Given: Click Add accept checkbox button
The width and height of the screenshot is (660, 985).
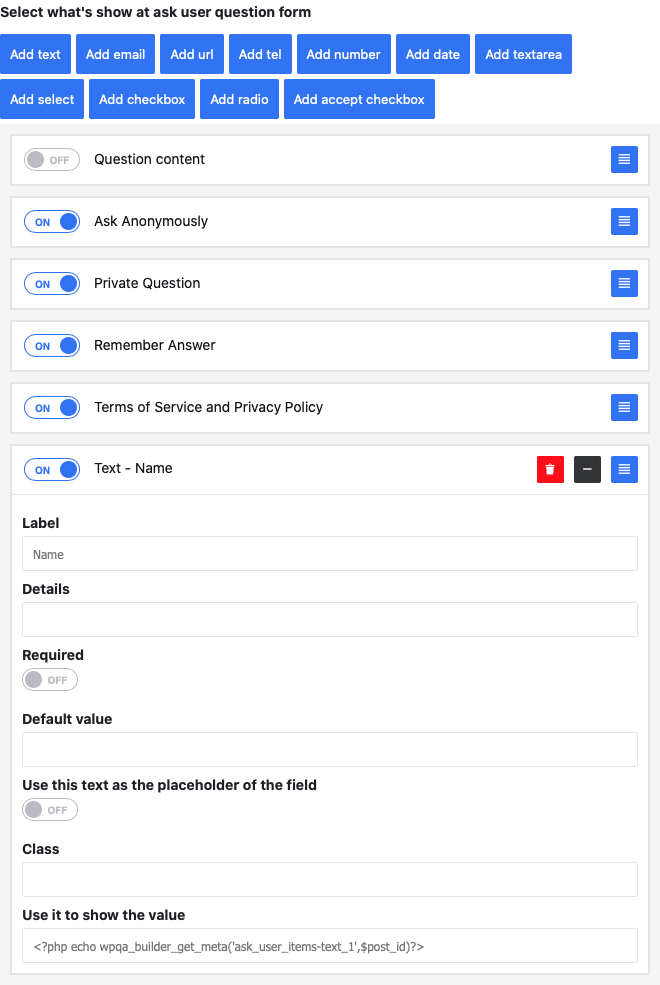Looking at the screenshot, I should point(359,99).
